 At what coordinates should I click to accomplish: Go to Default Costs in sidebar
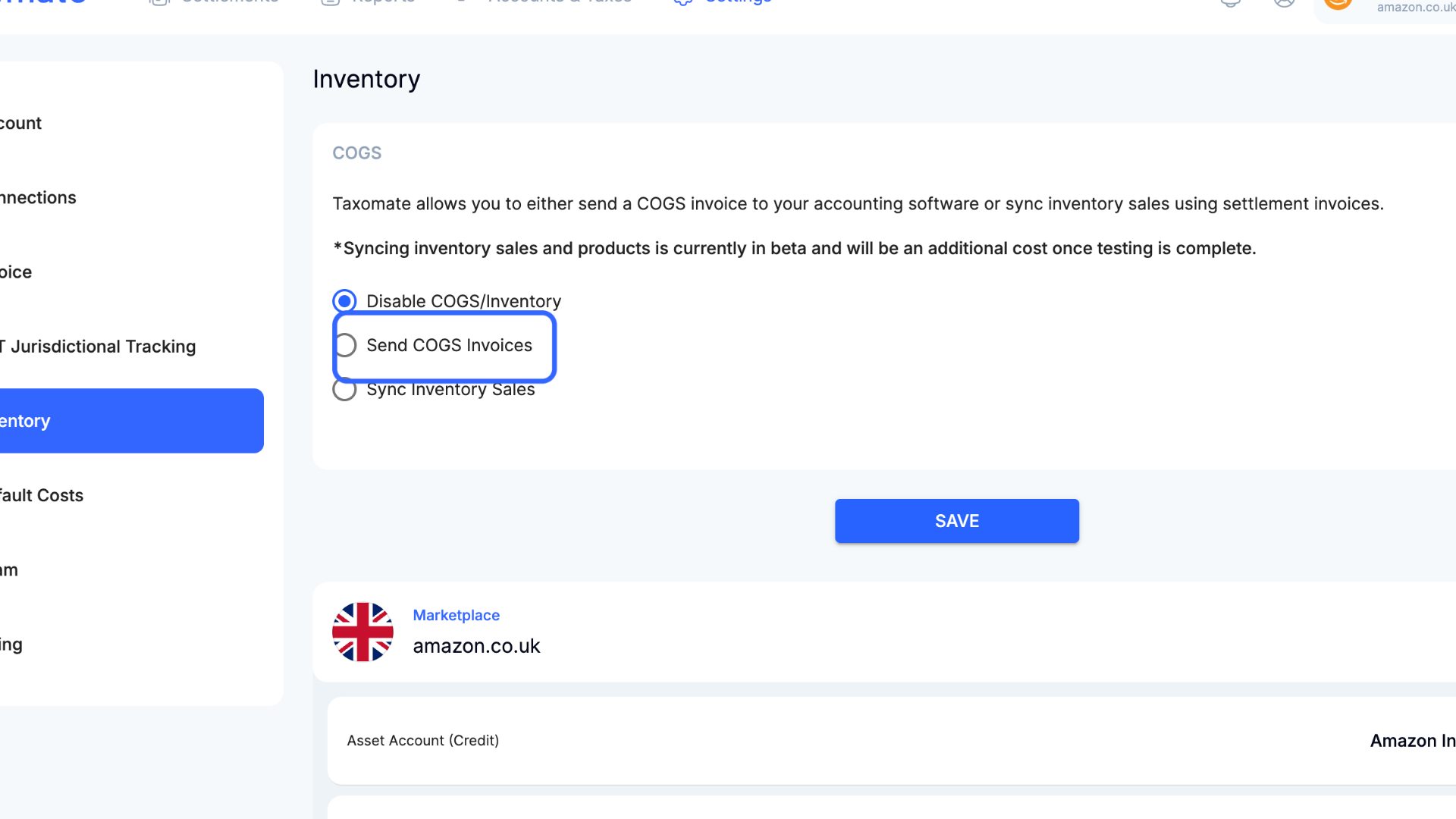click(x=42, y=495)
